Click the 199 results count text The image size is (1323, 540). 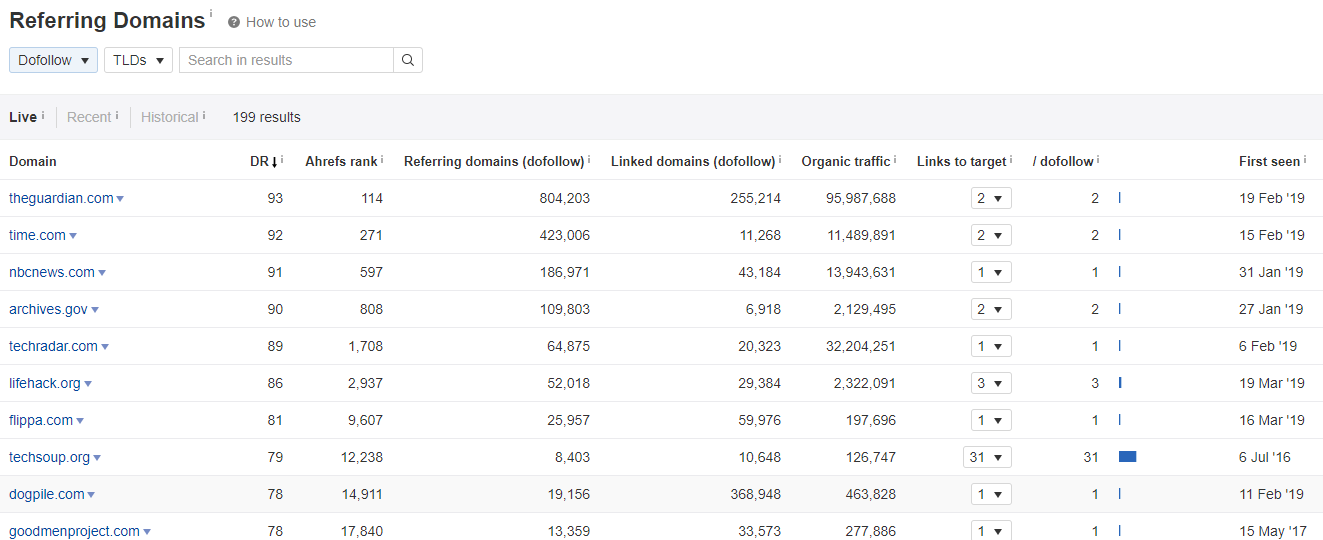267,117
